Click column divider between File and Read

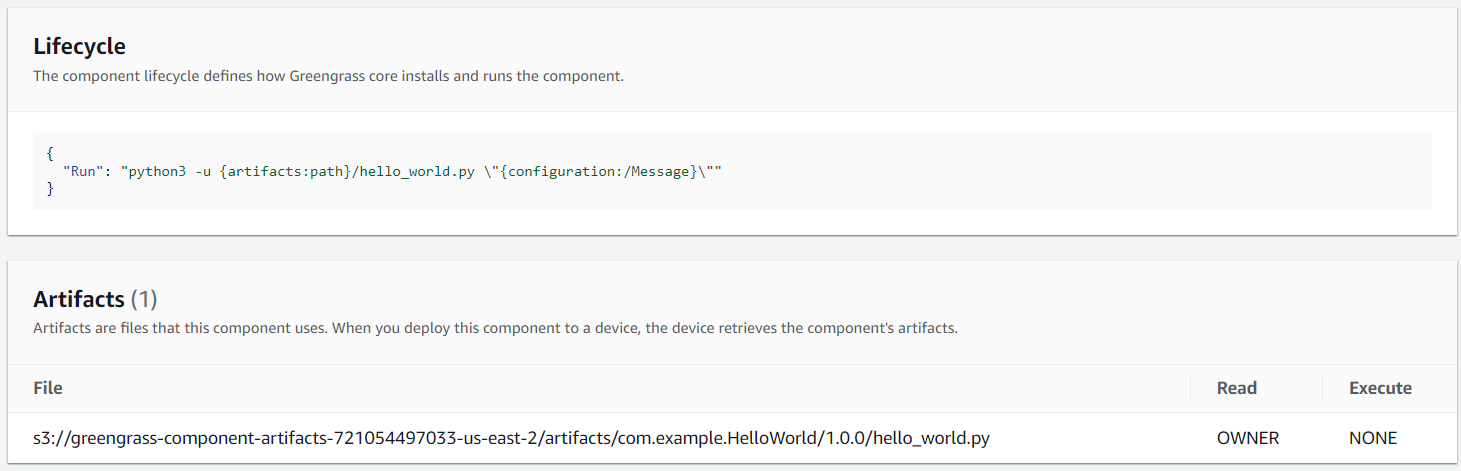pos(1190,388)
